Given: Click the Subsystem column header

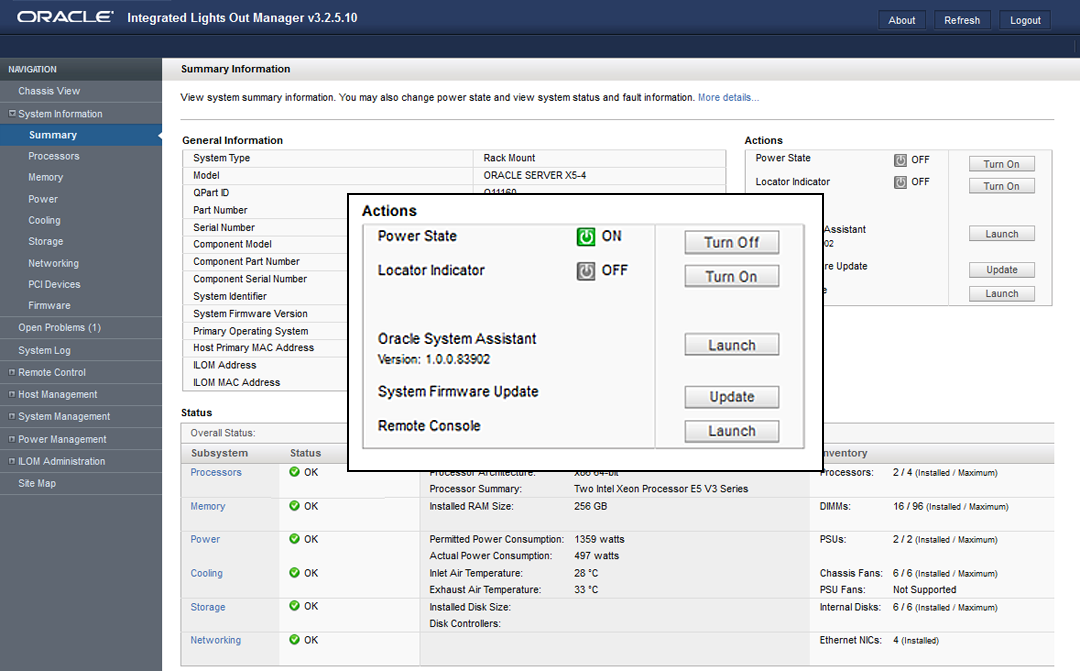Looking at the screenshot, I should click(219, 453).
